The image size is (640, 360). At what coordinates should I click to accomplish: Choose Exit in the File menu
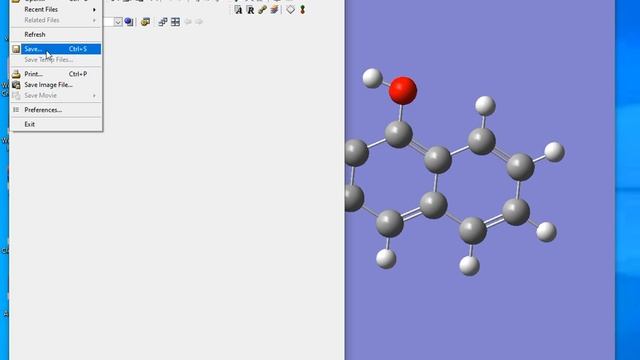(x=56, y=124)
